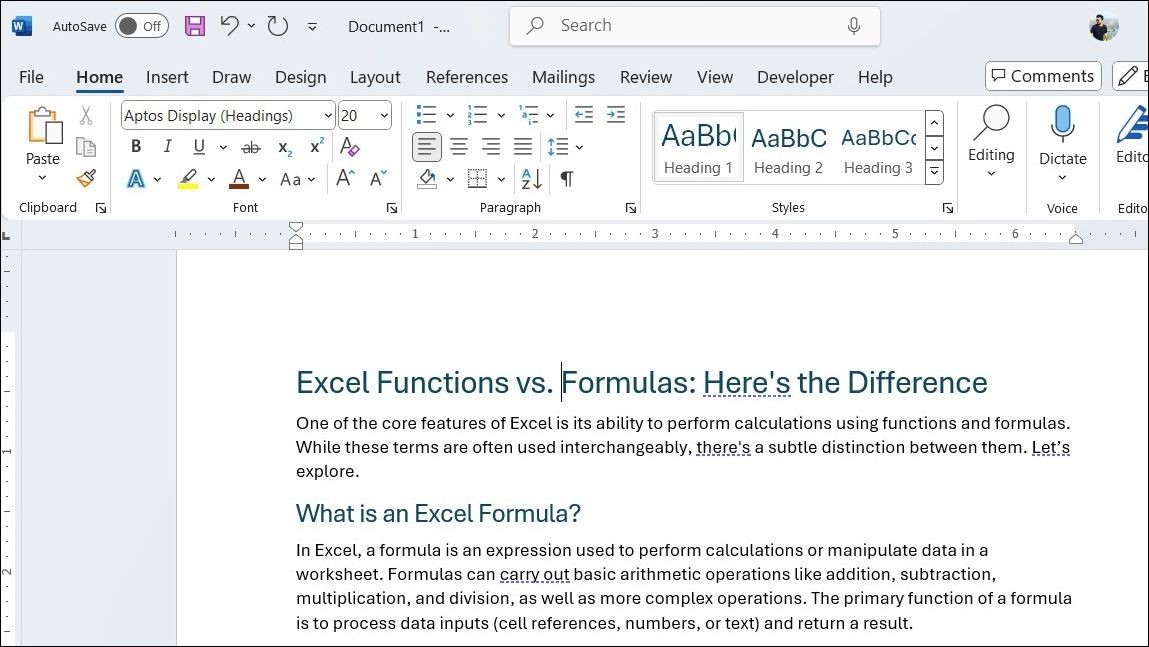Image resolution: width=1149 pixels, height=647 pixels.
Task: Copy selection with the Copy icon
Action: pyautogui.click(x=86, y=147)
